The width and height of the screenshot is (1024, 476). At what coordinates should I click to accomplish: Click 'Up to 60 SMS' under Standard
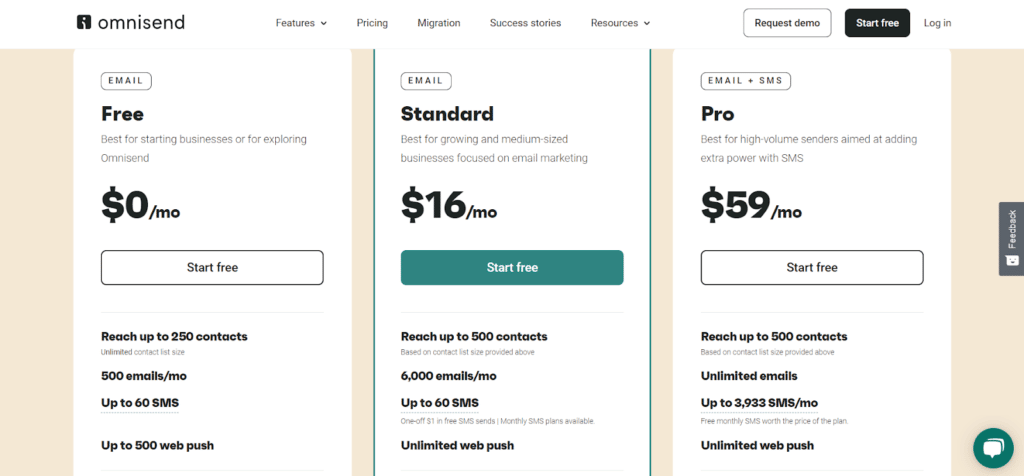click(440, 403)
